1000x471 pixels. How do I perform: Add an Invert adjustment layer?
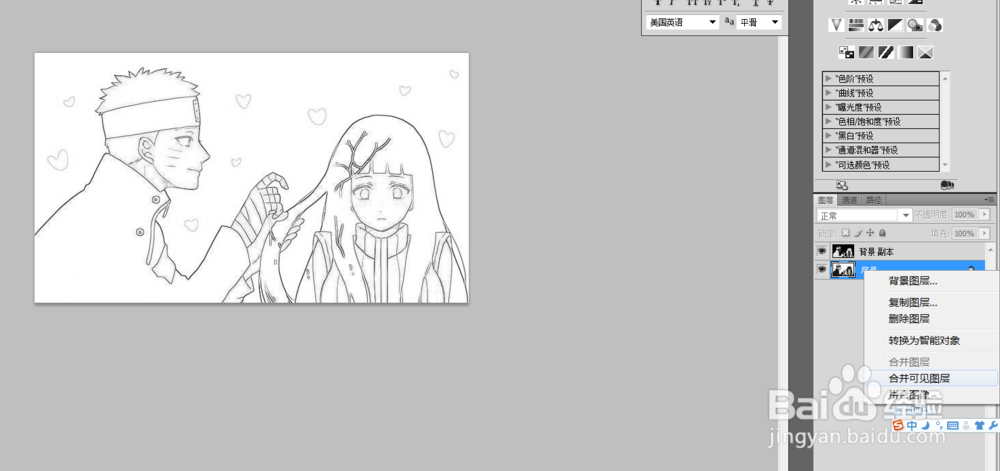click(x=846, y=52)
